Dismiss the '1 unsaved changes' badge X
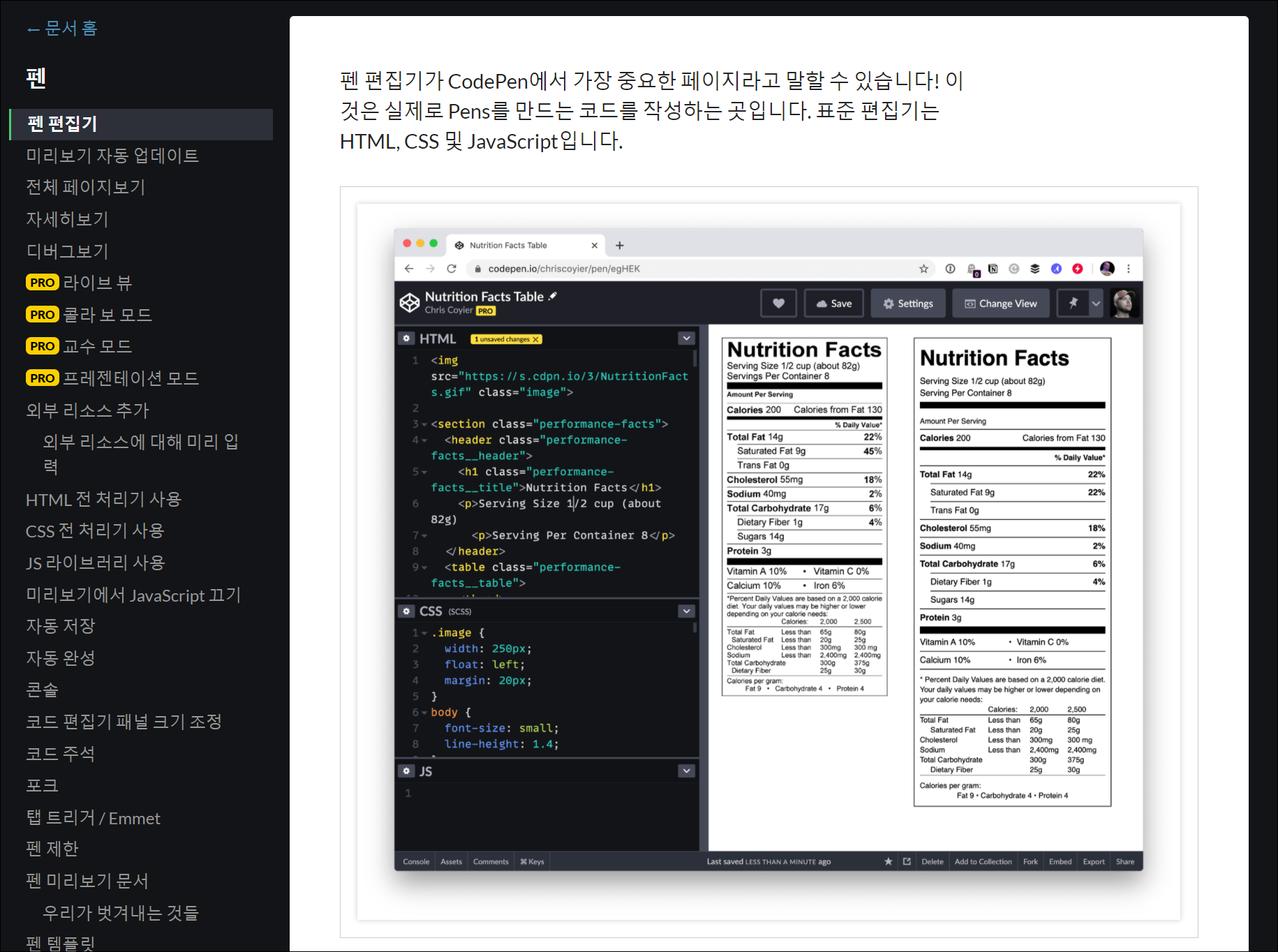This screenshot has height=952, width=1278. pyautogui.click(x=535, y=340)
